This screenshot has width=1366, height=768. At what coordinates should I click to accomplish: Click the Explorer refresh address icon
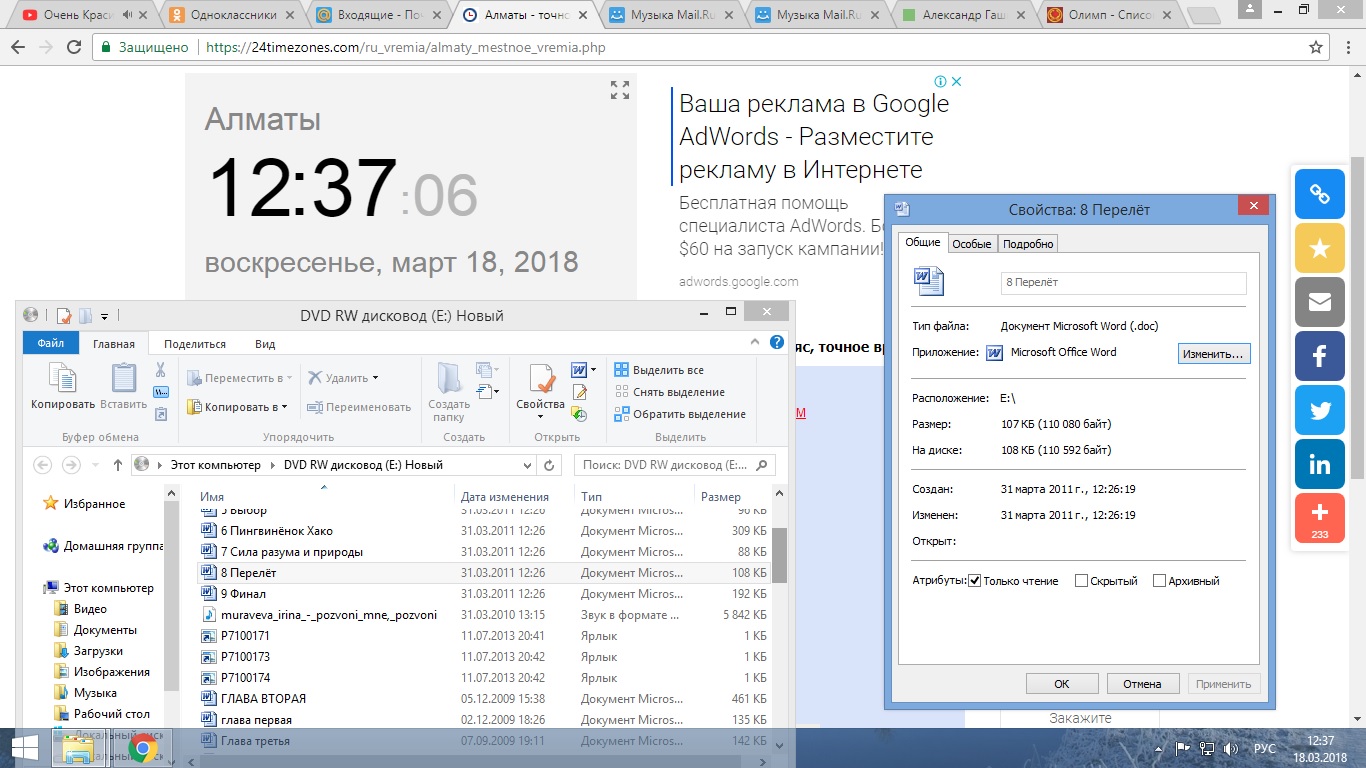pos(548,465)
